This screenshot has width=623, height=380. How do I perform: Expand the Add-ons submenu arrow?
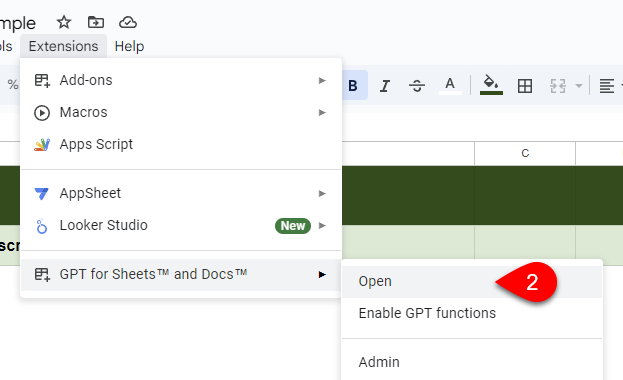[322, 81]
